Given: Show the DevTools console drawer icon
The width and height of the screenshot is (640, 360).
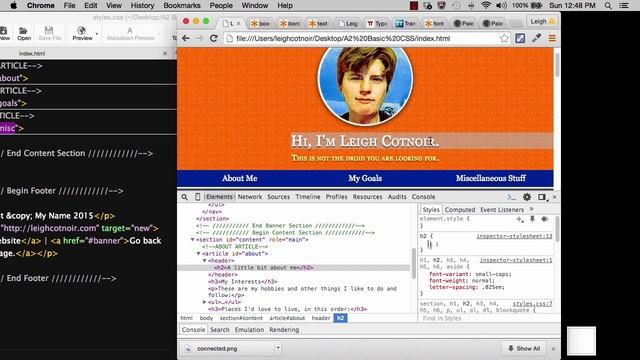Looking at the screenshot, I should (511, 197).
